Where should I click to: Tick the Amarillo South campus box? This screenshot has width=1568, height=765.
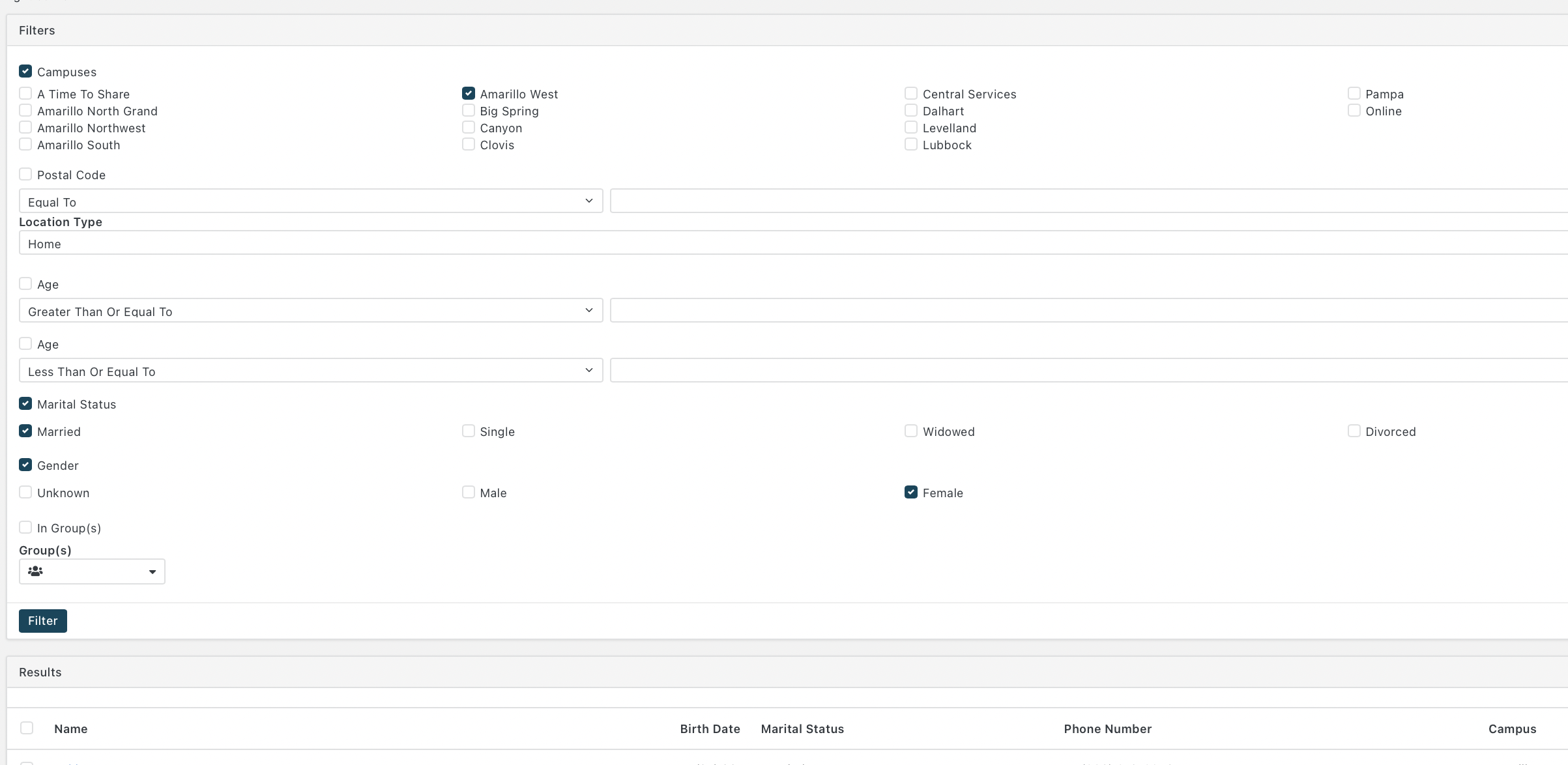tap(25, 144)
